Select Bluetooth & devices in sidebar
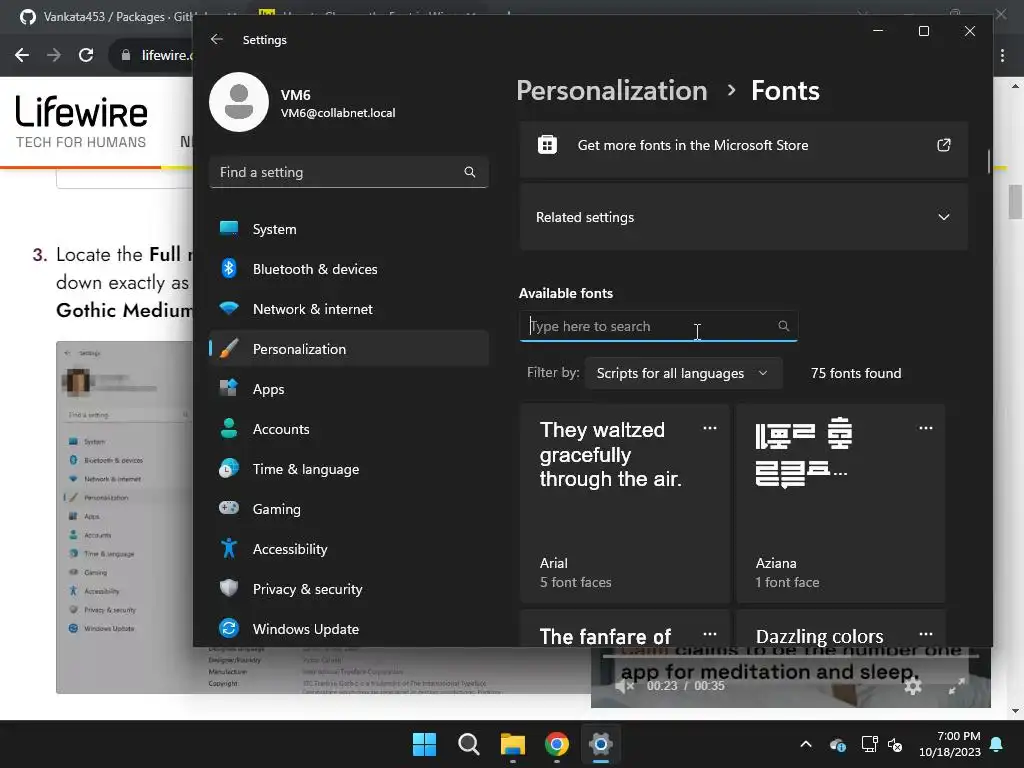The width and height of the screenshot is (1024, 768). click(349, 269)
